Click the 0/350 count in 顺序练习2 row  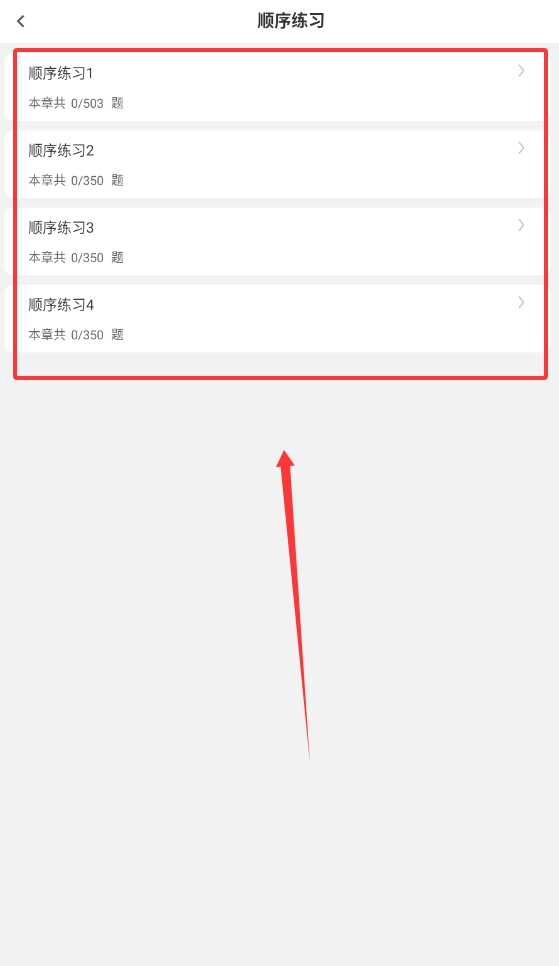pos(87,181)
